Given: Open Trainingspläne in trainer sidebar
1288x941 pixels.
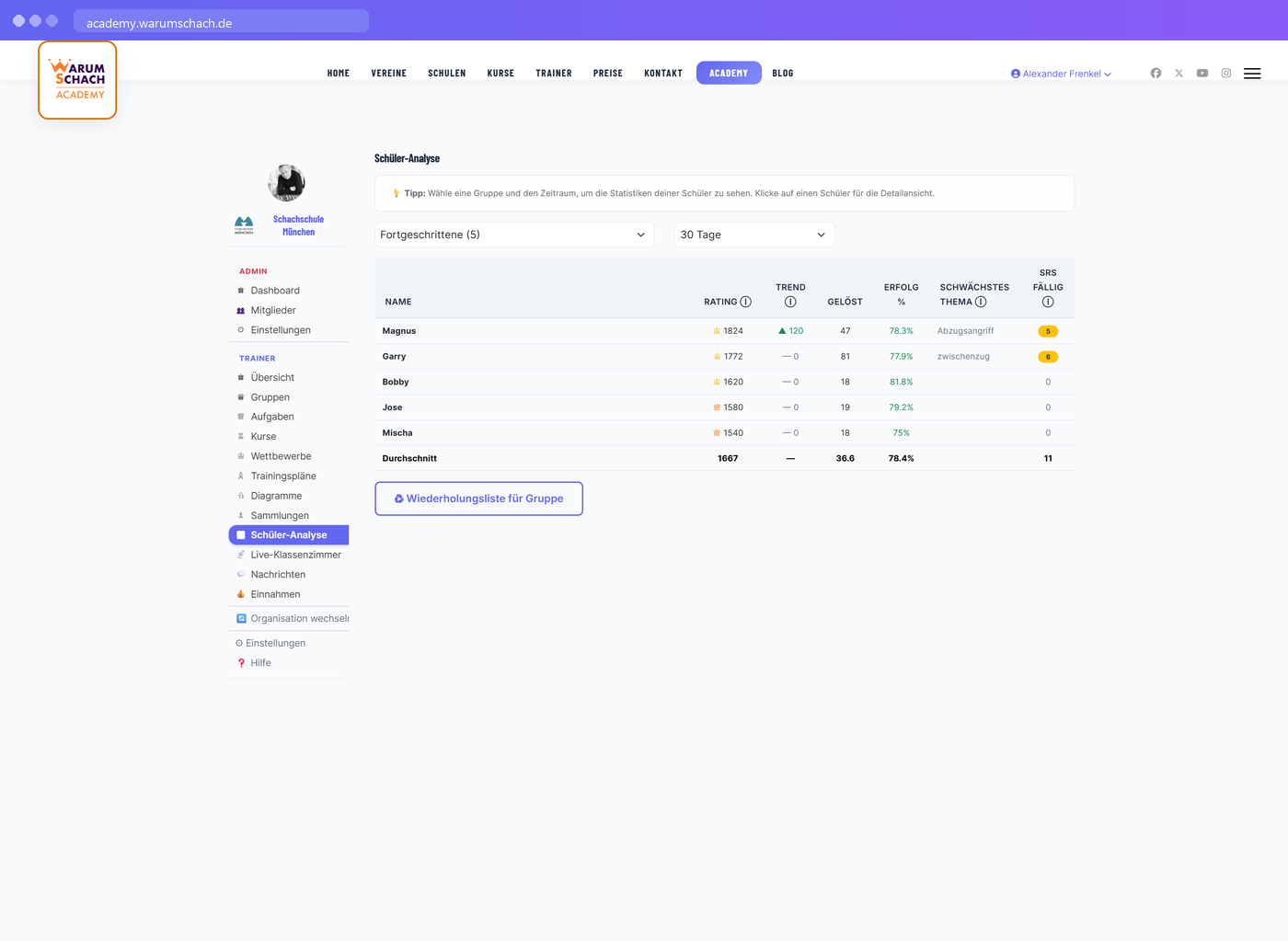Looking at the screenshot, I should click(283, 476).
